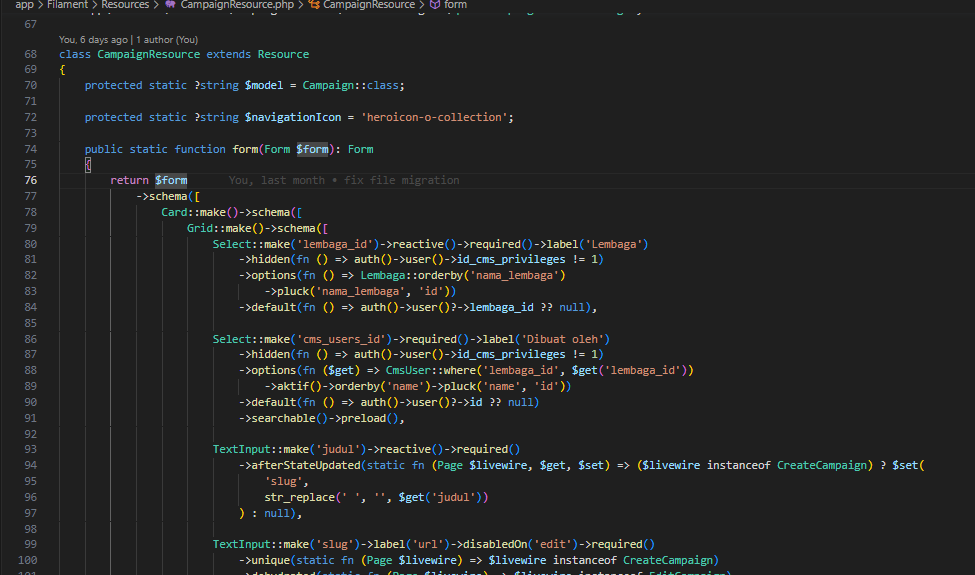Open the 'You, 6 days ago' CodeLens
Screen dimensions: 975x575
[93, 40]
